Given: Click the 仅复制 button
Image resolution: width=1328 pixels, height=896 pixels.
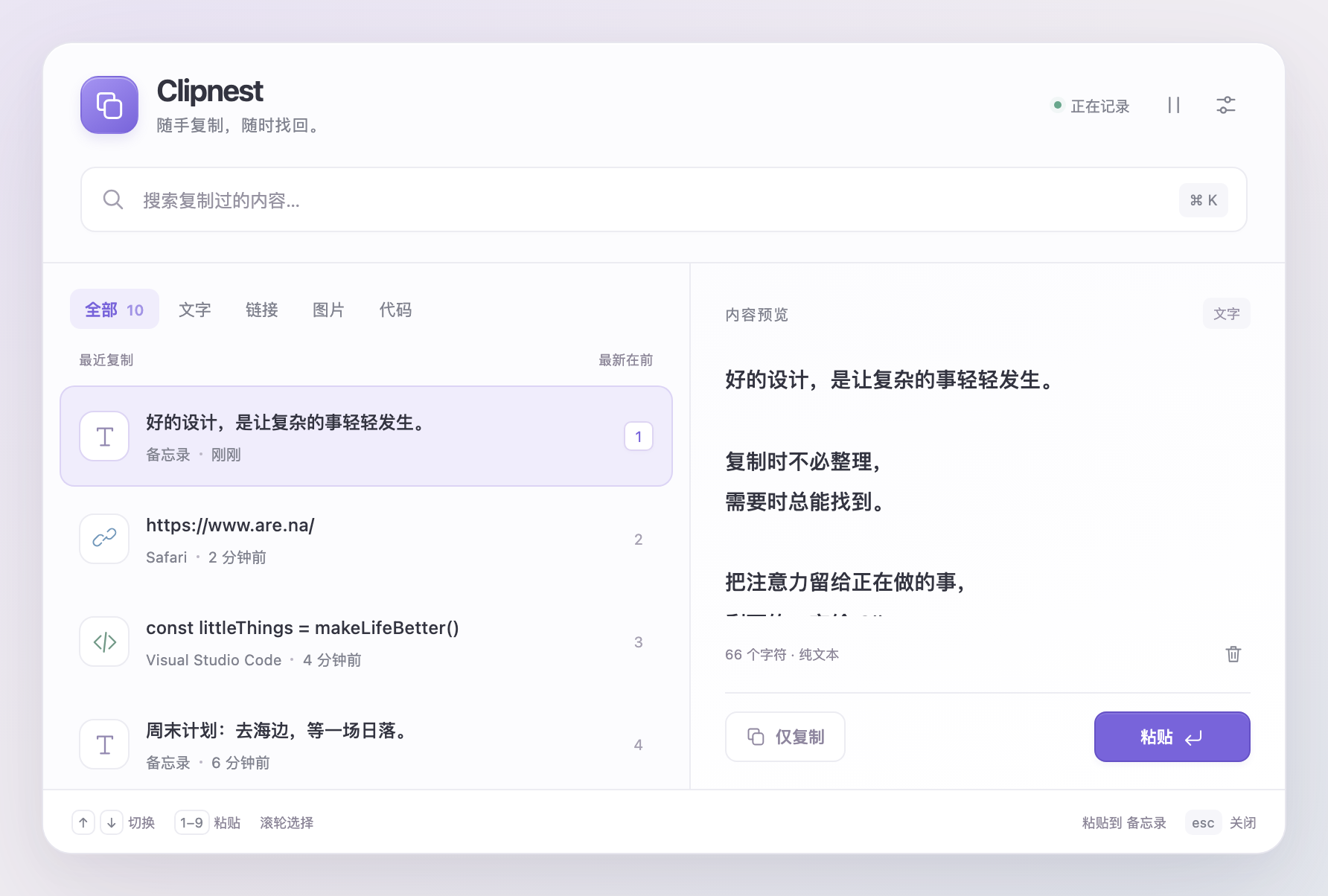Looking at the screenshot, I should [x=785, y=737].
